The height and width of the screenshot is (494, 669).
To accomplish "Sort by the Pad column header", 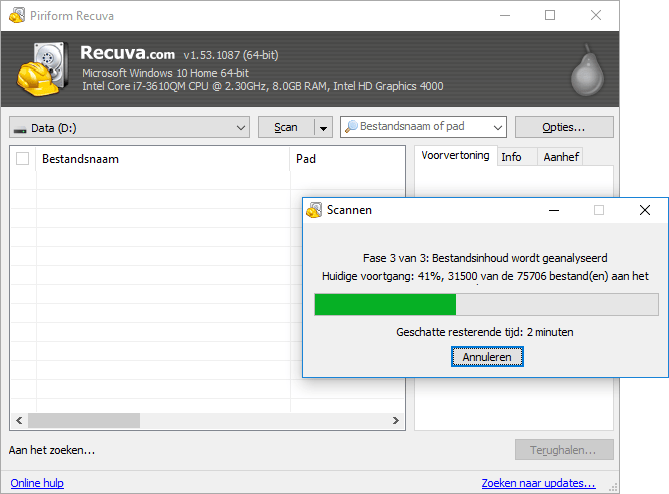I will [x=347, y=159].
